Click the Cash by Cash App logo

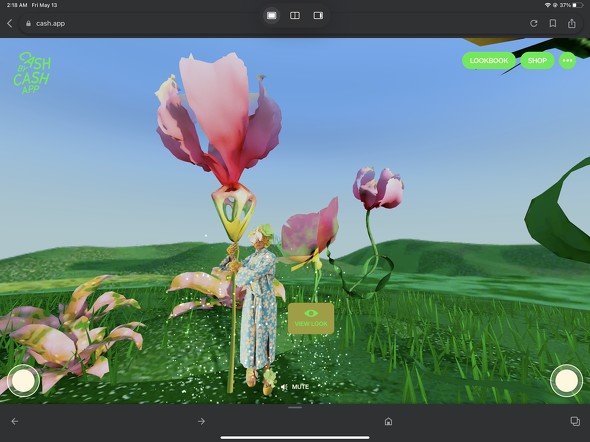tap(32, 73)
